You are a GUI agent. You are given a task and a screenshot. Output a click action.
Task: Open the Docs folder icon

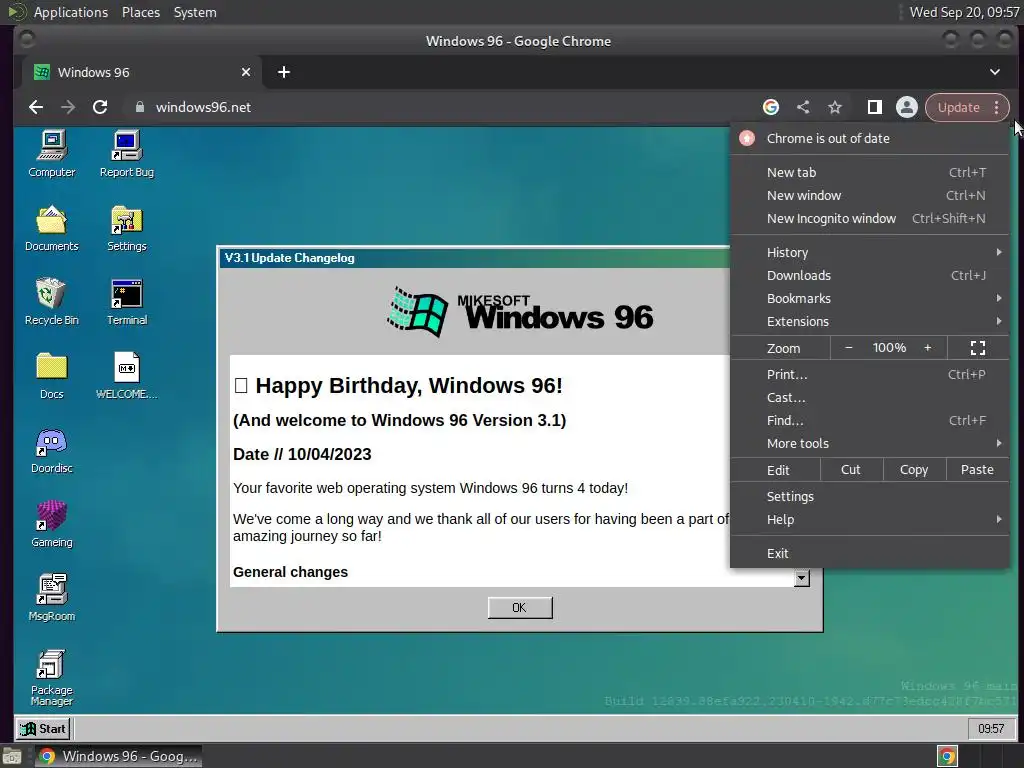coord(52,376)
